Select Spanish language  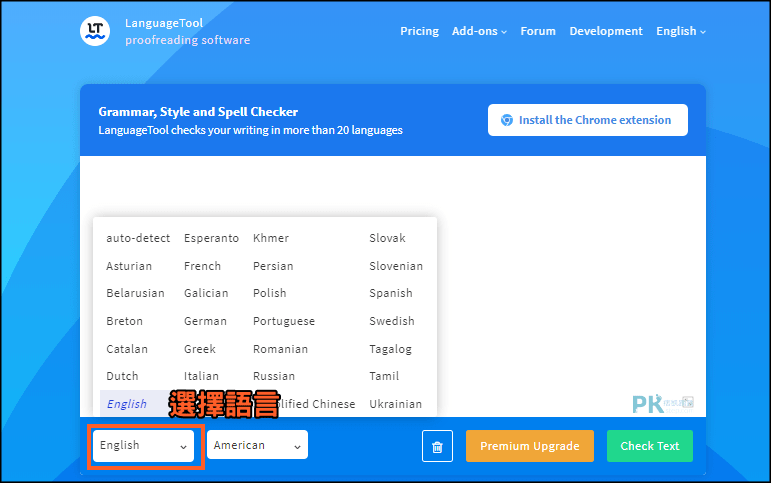pyautogui.click(x=391, y=293)
